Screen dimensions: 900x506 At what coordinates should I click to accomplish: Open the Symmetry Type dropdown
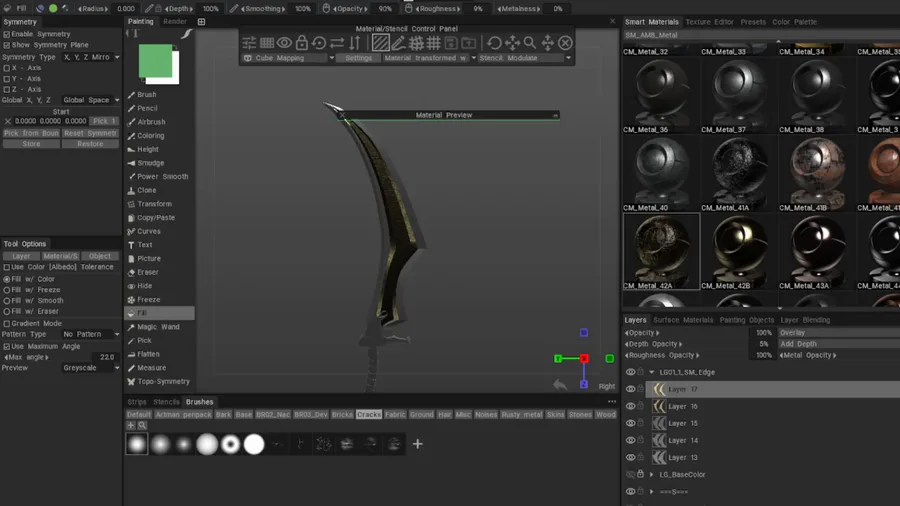point(91,57)
